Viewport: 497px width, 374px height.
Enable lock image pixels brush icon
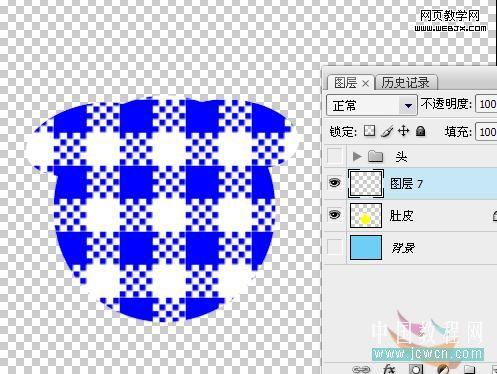click(x=387, y=131)
